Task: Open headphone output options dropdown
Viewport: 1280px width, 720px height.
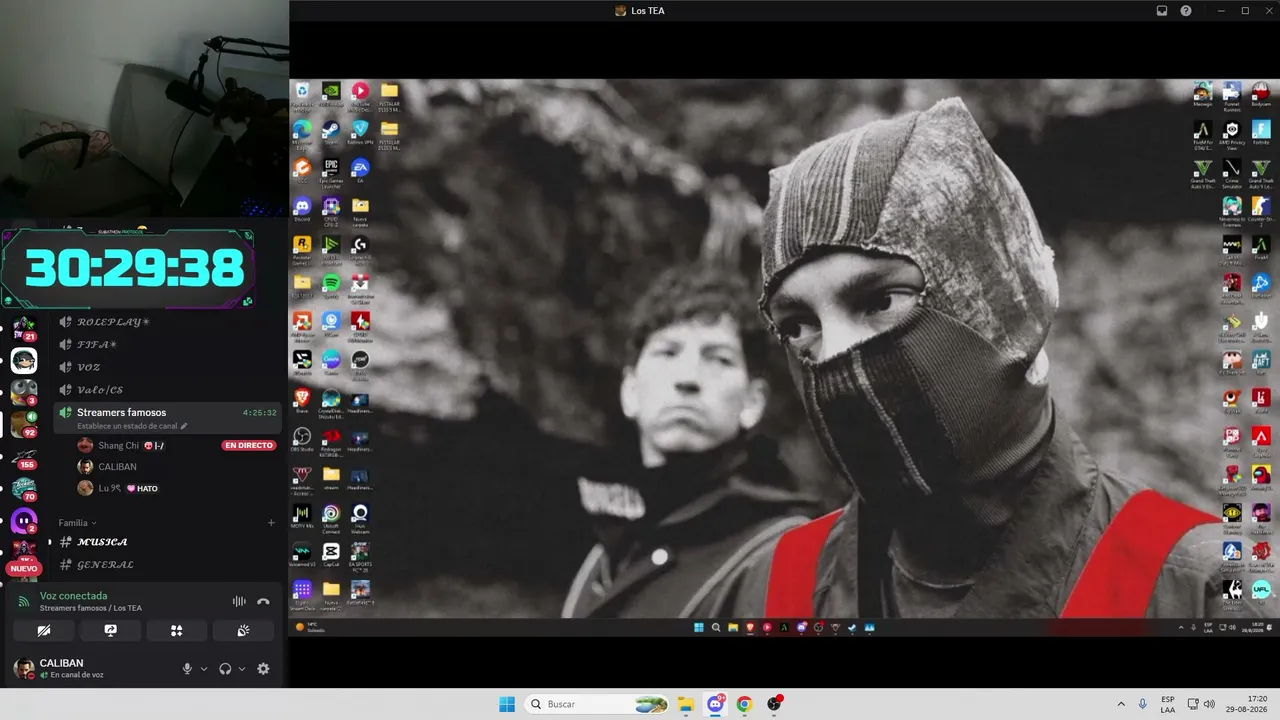Action: (242, 669)
